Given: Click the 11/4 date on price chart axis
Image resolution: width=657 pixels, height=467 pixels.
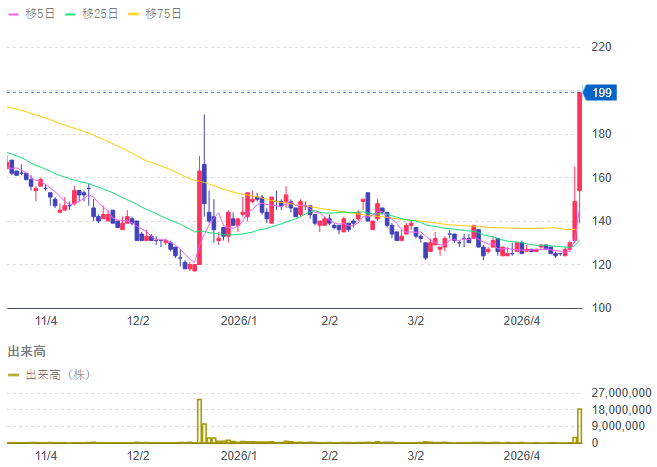Looking at the screenshot, I should (x=46, y=321).
